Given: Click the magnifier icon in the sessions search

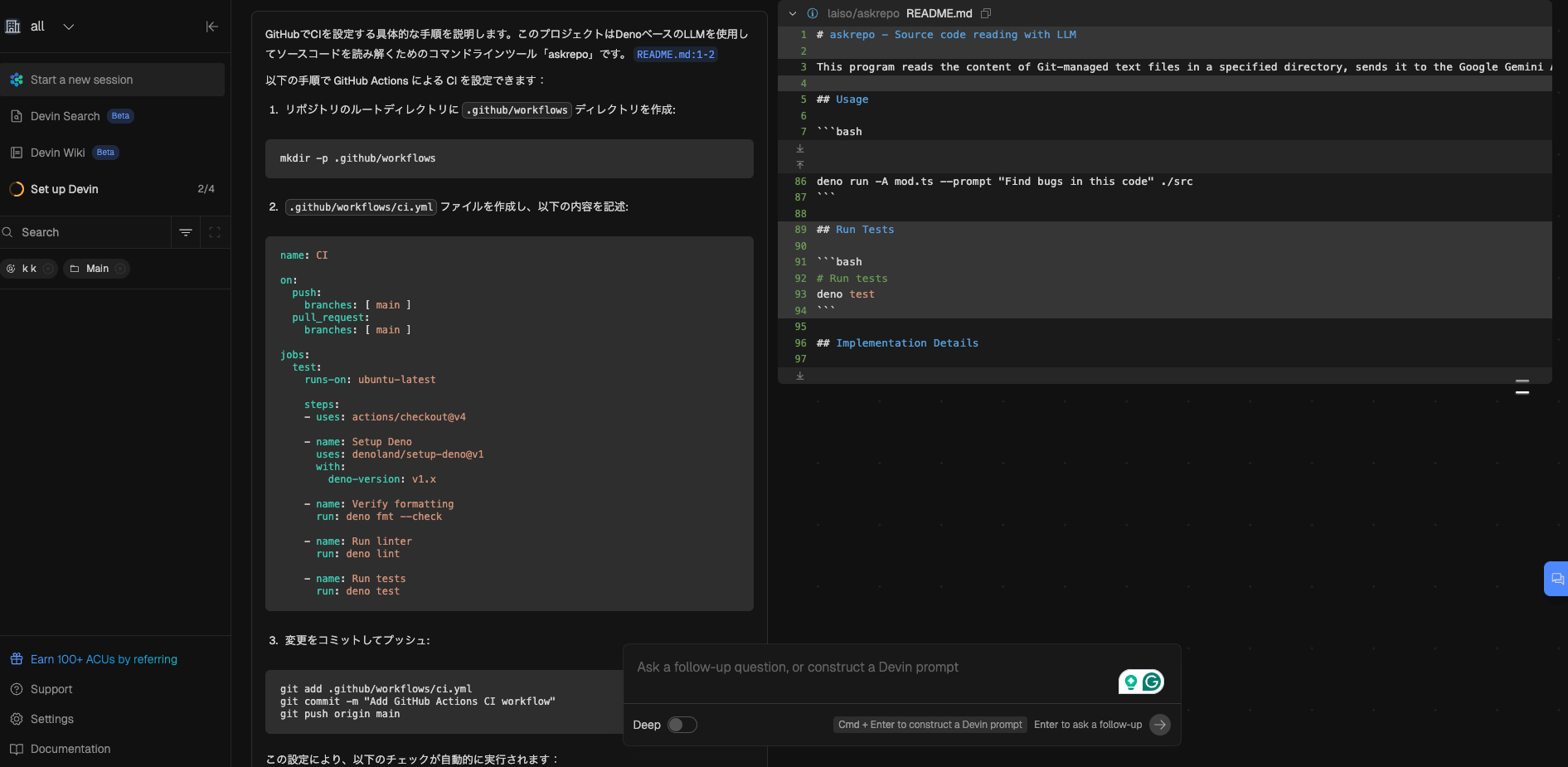Looking at the screenshot, I should click(7, 232).
